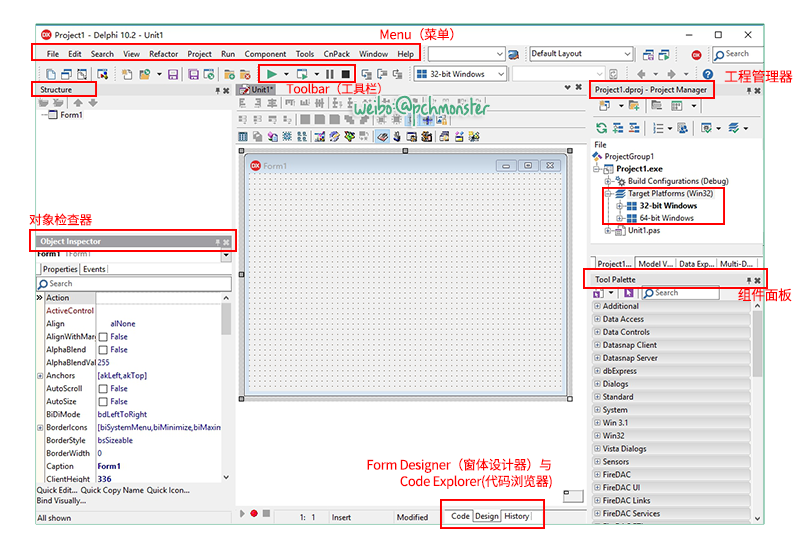Open the Model V... tab
Image resolution: width=800 pixels, height=549 pixels.
pos(656,264)
